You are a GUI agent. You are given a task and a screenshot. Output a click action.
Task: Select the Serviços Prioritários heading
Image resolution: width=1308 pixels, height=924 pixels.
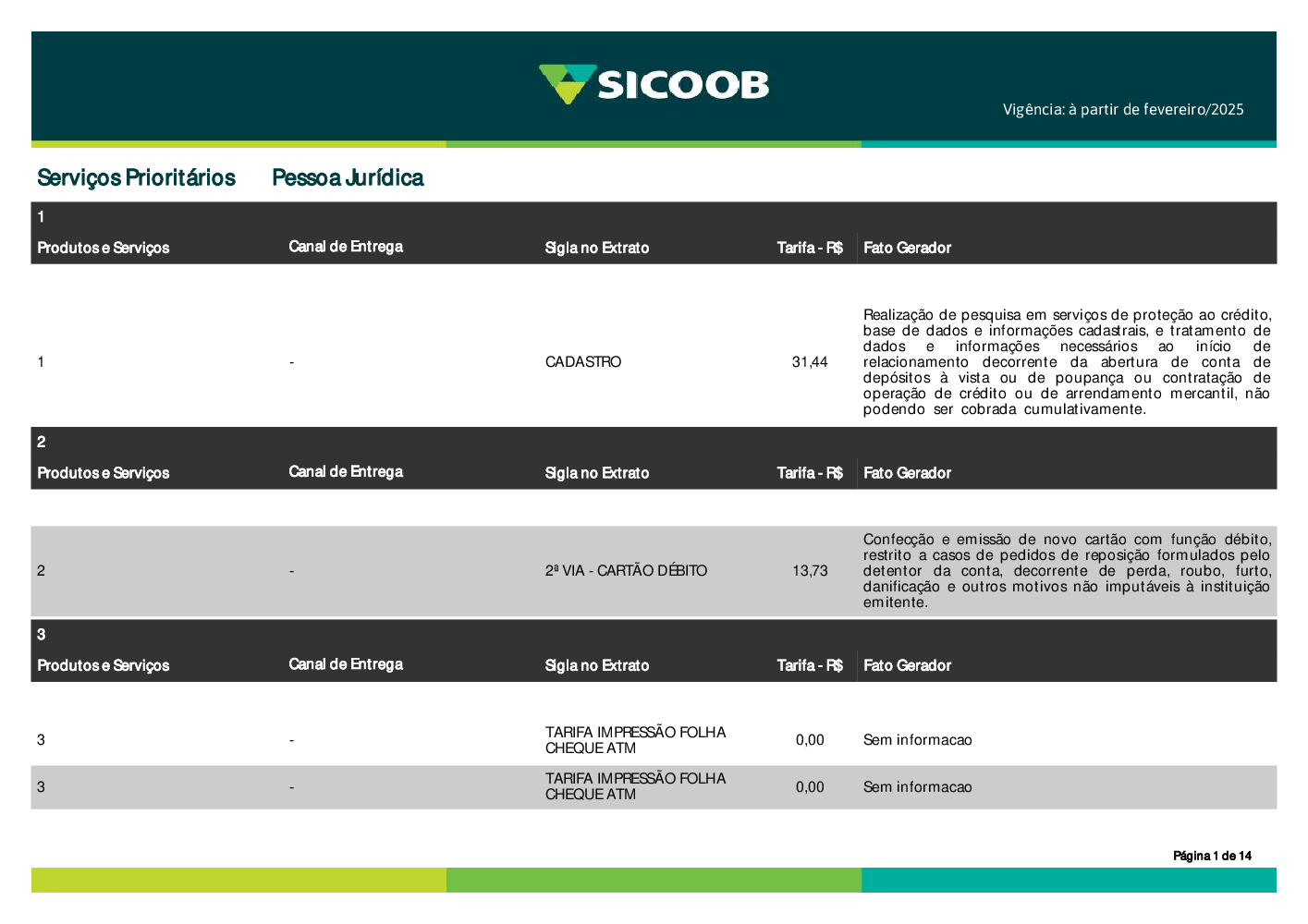click(x=136, y=177)
